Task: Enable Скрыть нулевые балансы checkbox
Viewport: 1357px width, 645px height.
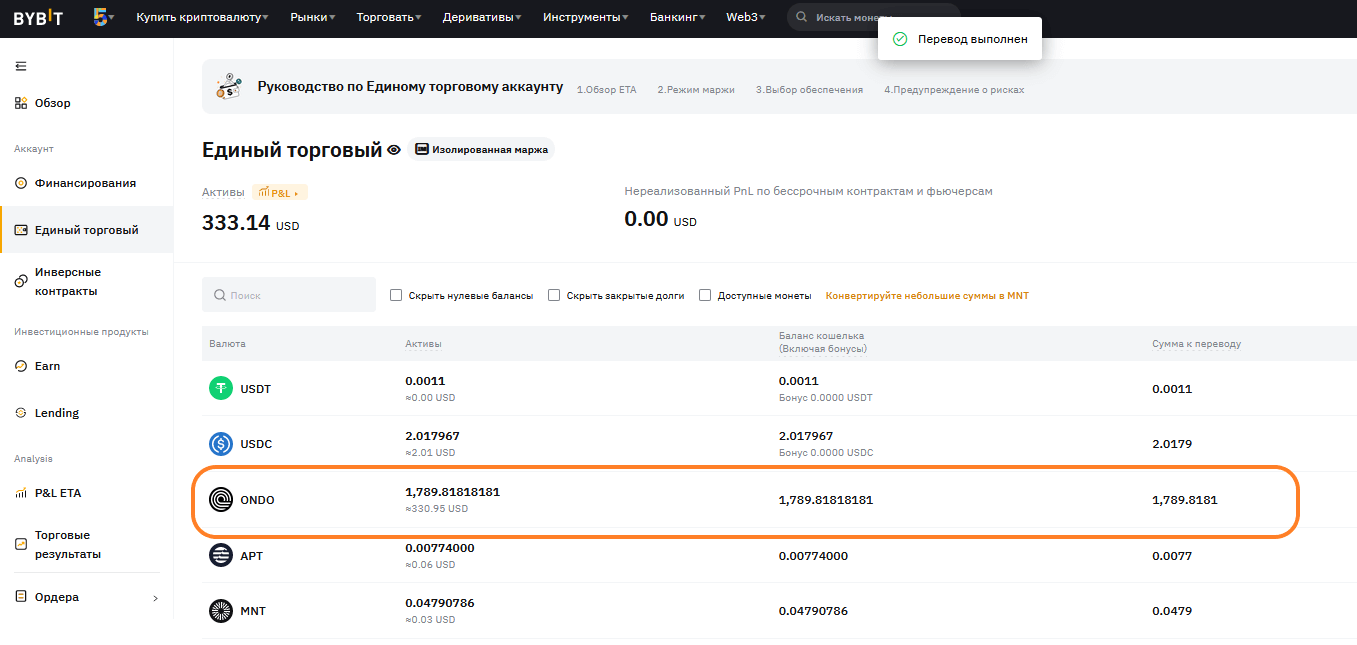Action: 396,295
